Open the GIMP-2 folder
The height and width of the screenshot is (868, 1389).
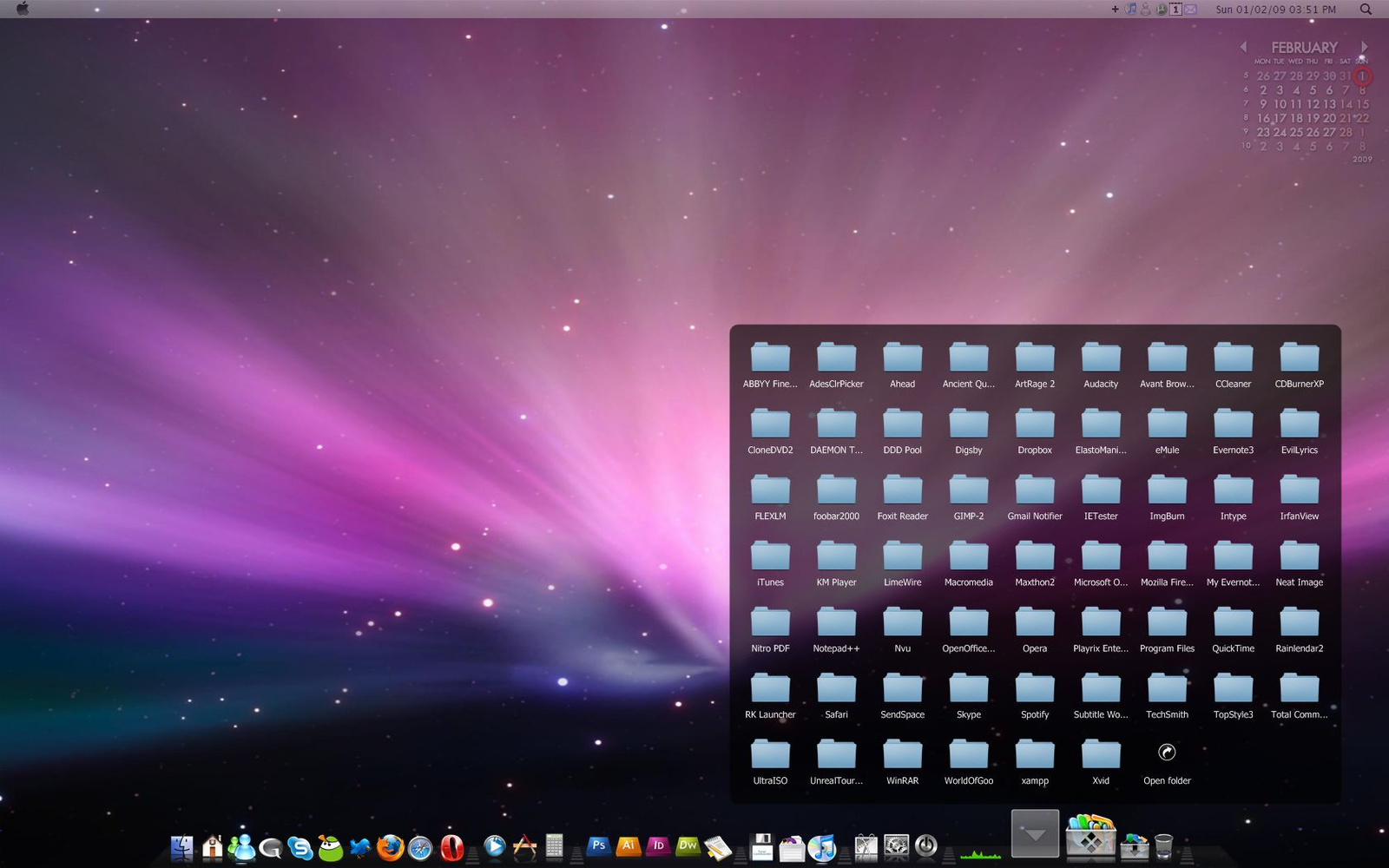[969, 497]
